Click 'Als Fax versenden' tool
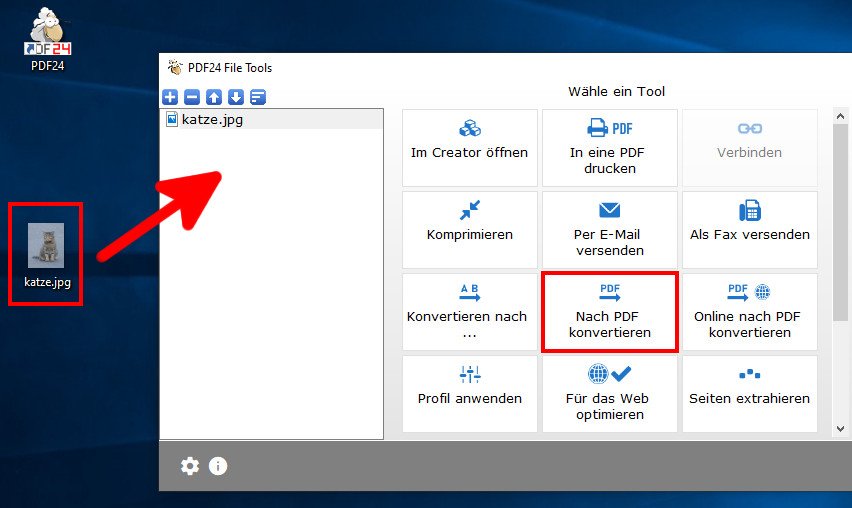Screen dimensions: 852x508 [x=749, y=229]
